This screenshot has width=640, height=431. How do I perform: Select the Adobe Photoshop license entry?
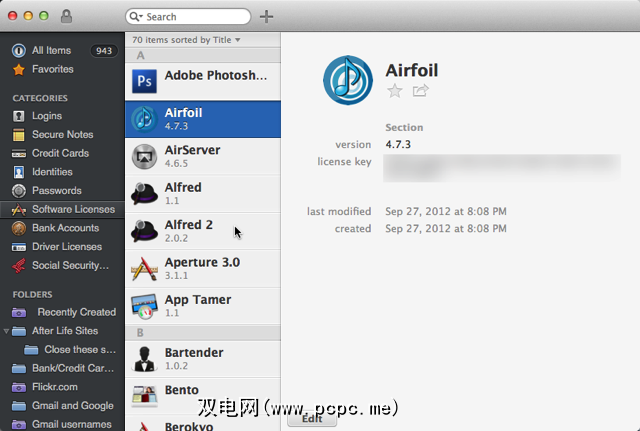pyautogui.click(x=203, y=82)
